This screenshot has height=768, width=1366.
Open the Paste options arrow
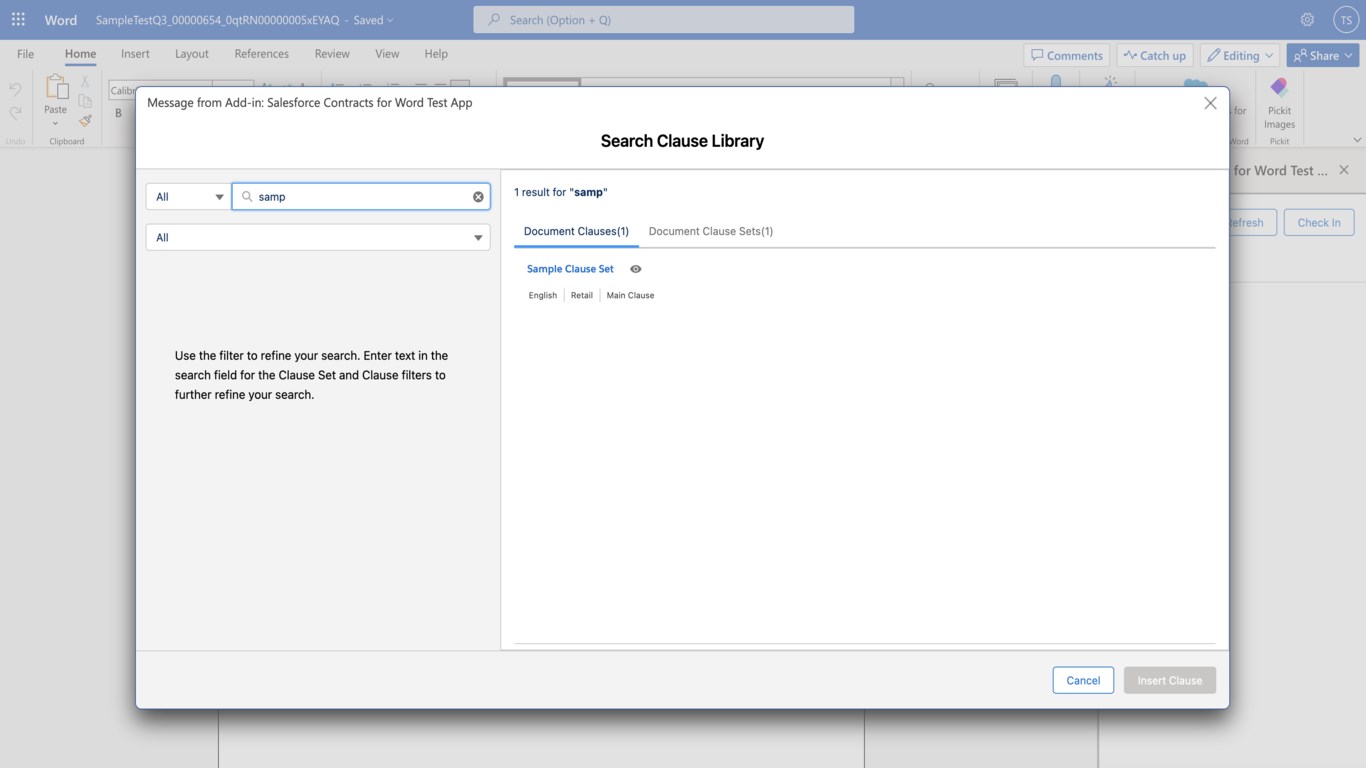tap(55, 124)
